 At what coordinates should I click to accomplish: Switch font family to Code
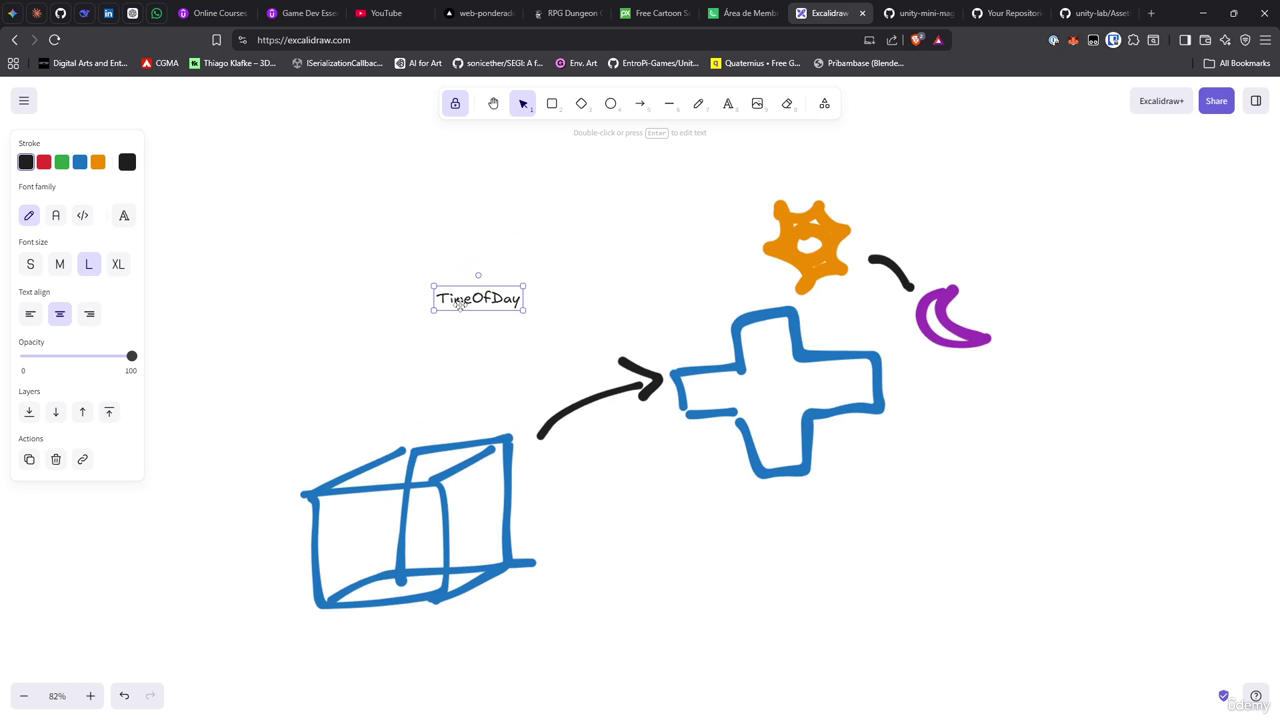point(83,215)
